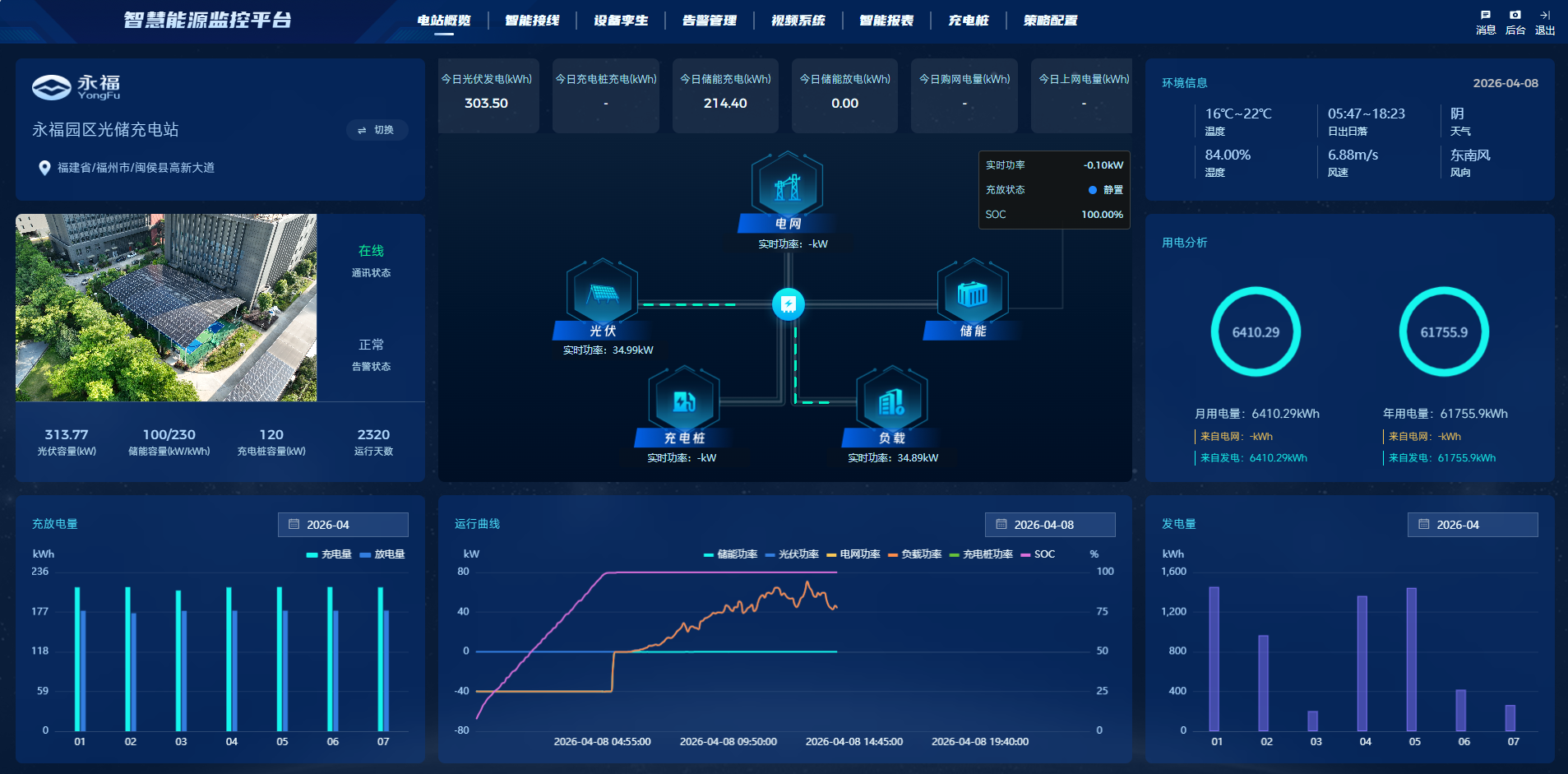Click the 切换 station switch button

pos(377,130)
